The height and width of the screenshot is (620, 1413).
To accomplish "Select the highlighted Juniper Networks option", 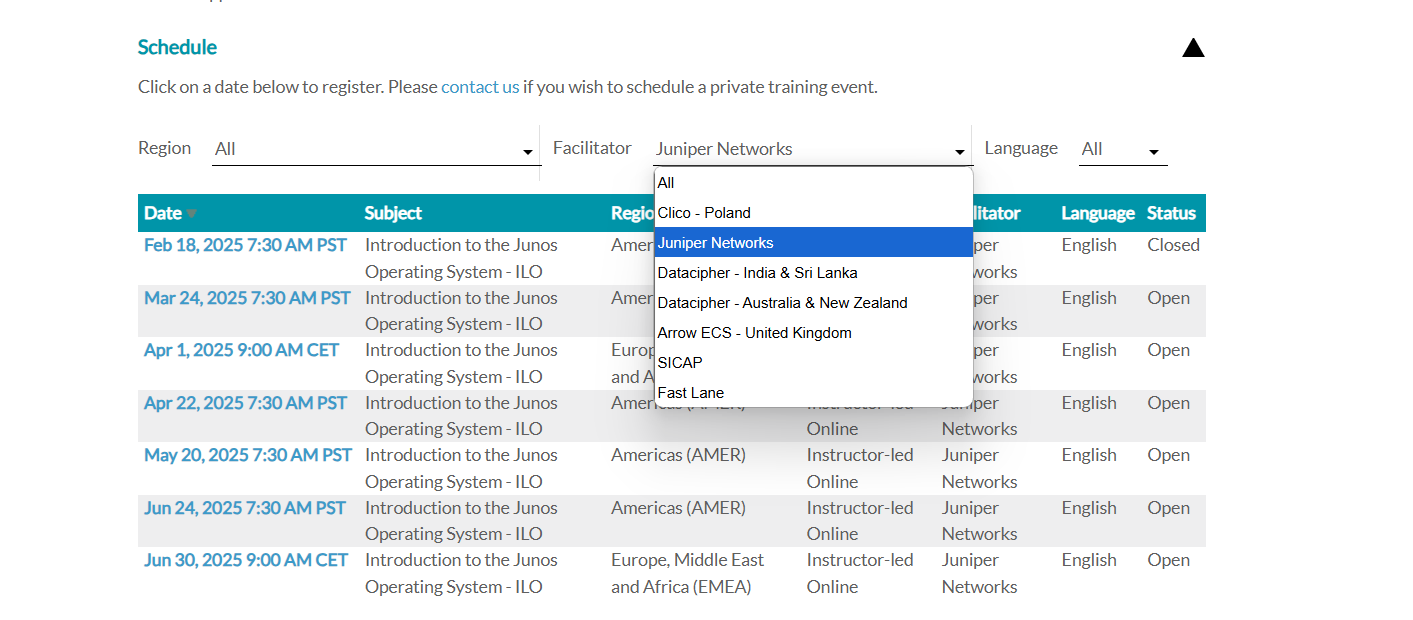I will tap(813, 243).
